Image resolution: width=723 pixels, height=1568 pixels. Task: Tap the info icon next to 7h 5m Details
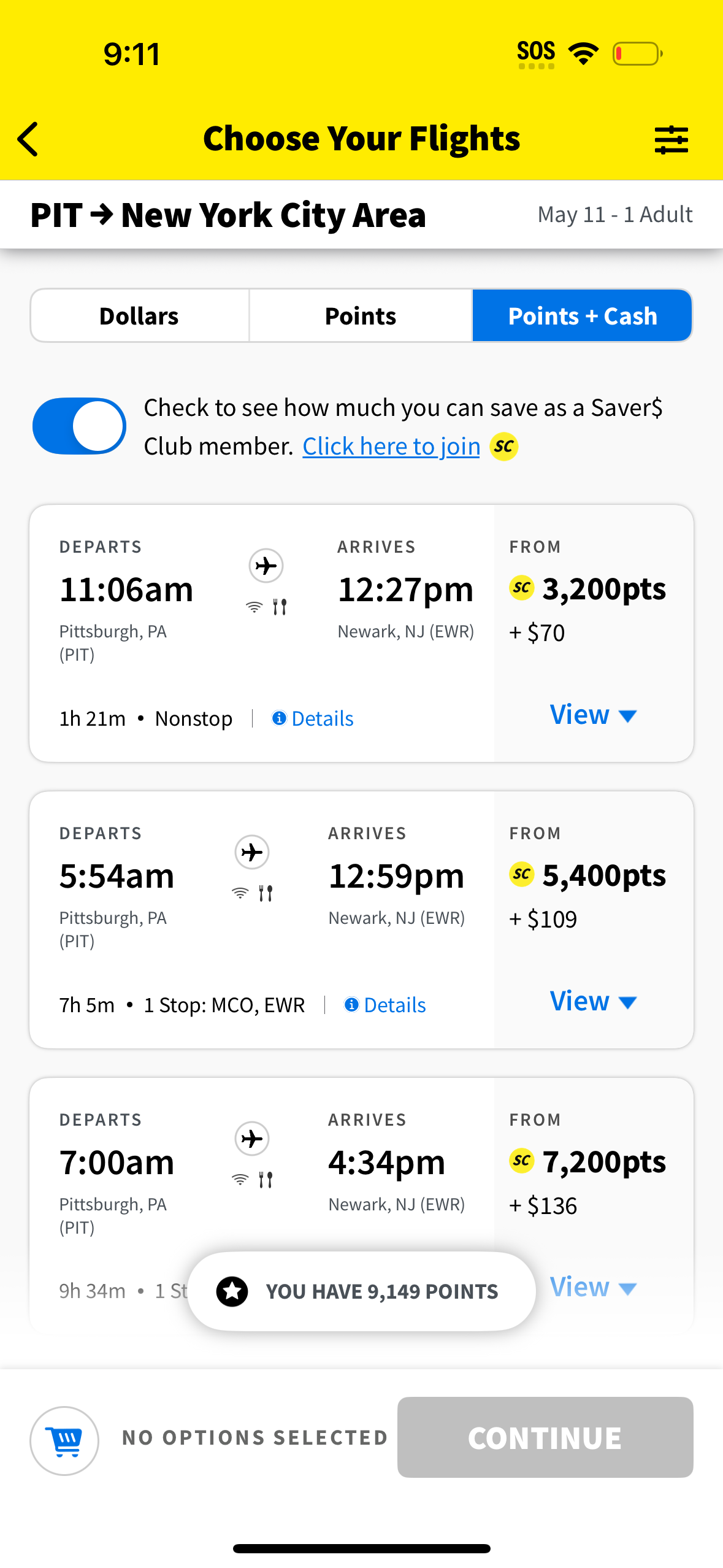pyautogui.click(x=351, y=1004)
